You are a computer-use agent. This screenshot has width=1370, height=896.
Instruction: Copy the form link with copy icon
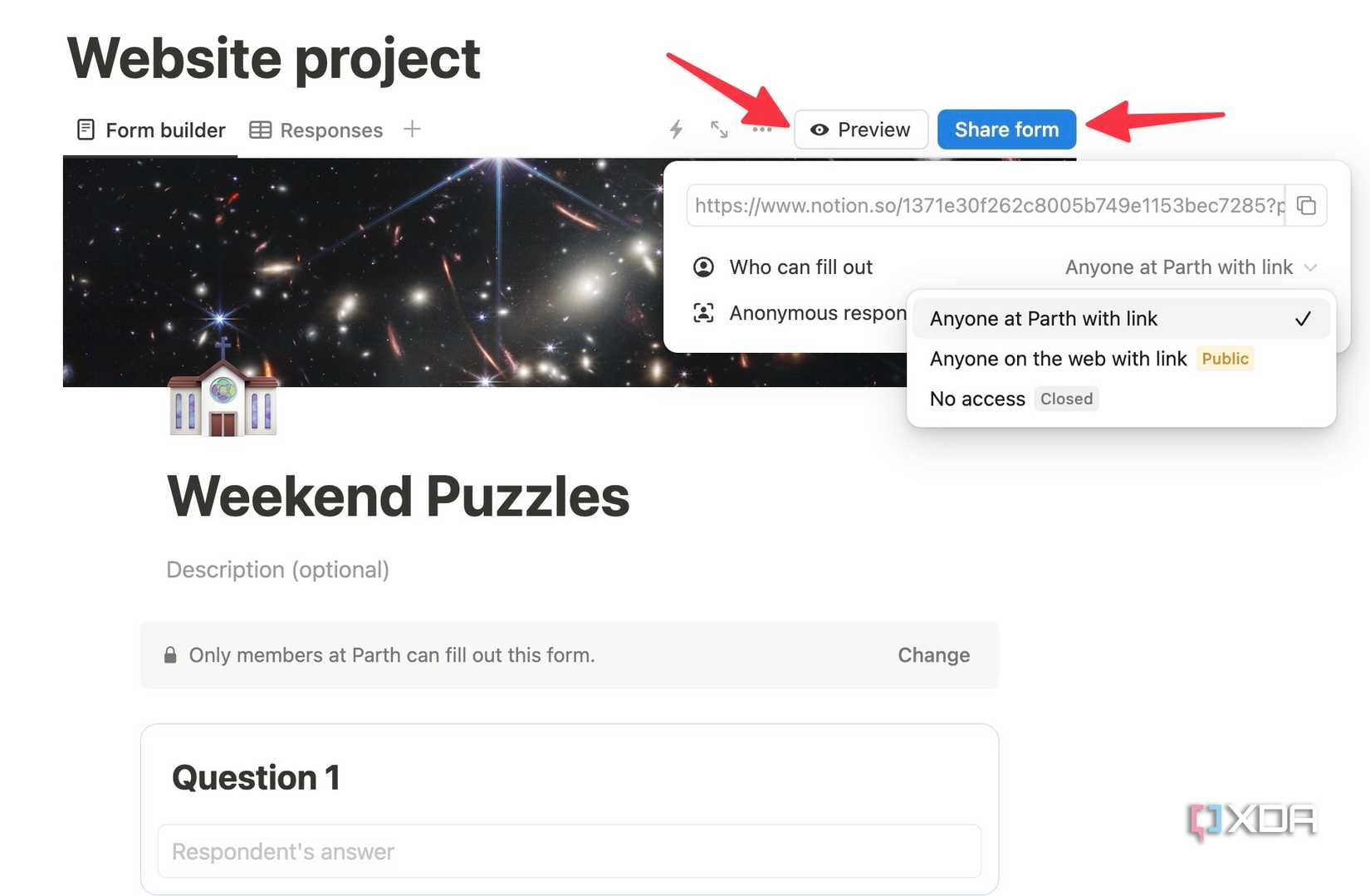click(1306, 205)
